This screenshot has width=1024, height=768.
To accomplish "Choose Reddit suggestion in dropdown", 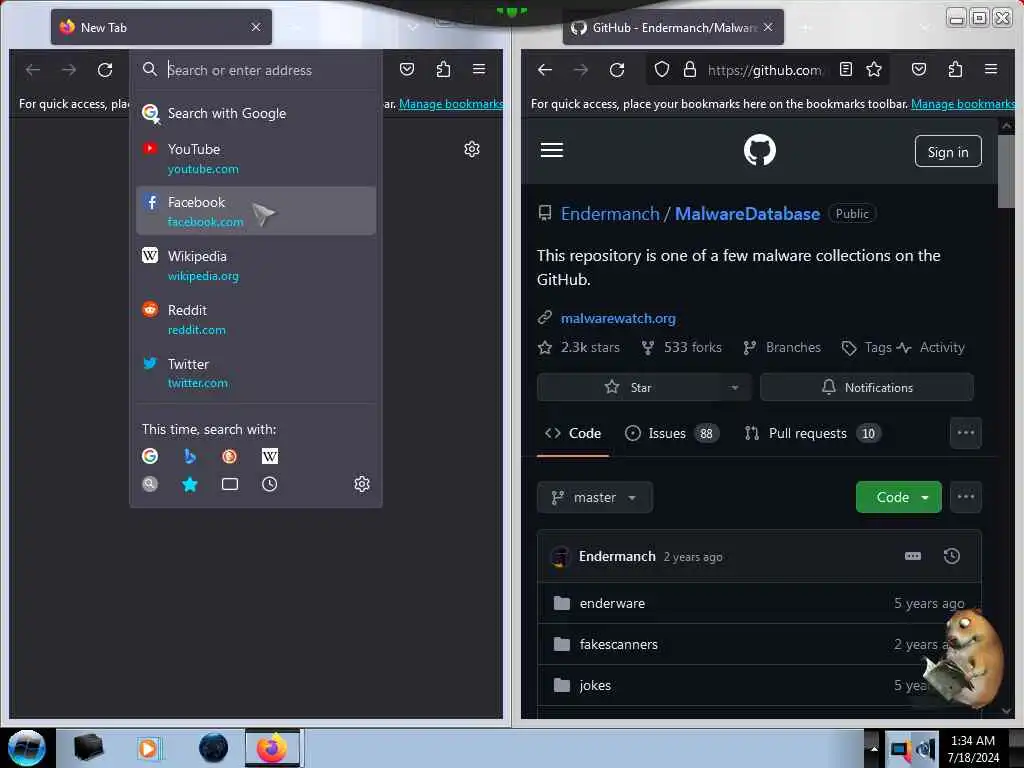I will pos(255,319).
